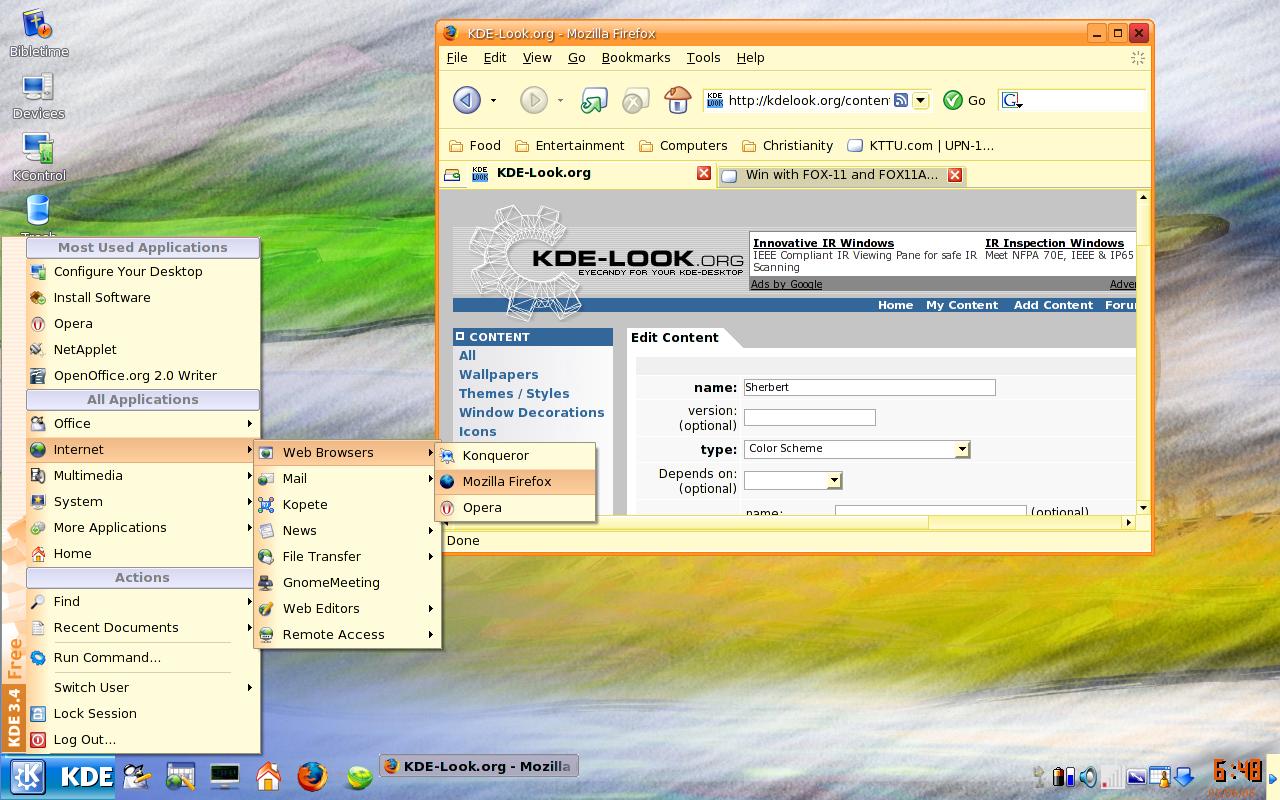Open the Tools menu in Firefox
This screenshot has width=1280, height=800.
703,58
